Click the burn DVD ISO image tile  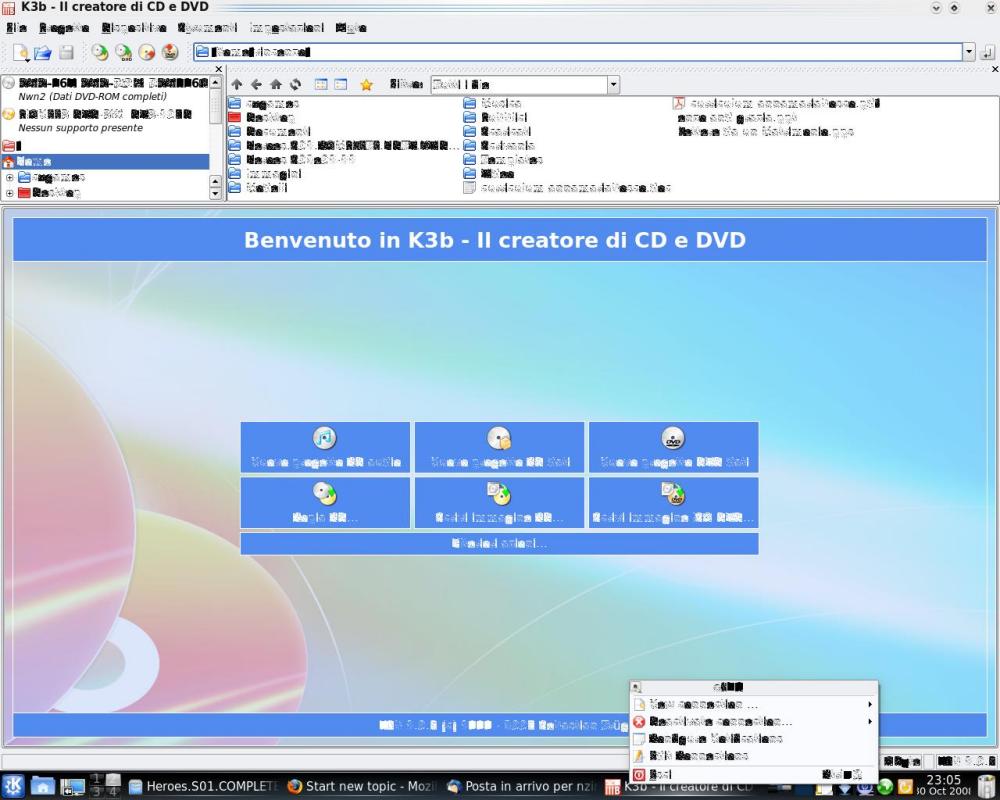(x=673, y=502)
